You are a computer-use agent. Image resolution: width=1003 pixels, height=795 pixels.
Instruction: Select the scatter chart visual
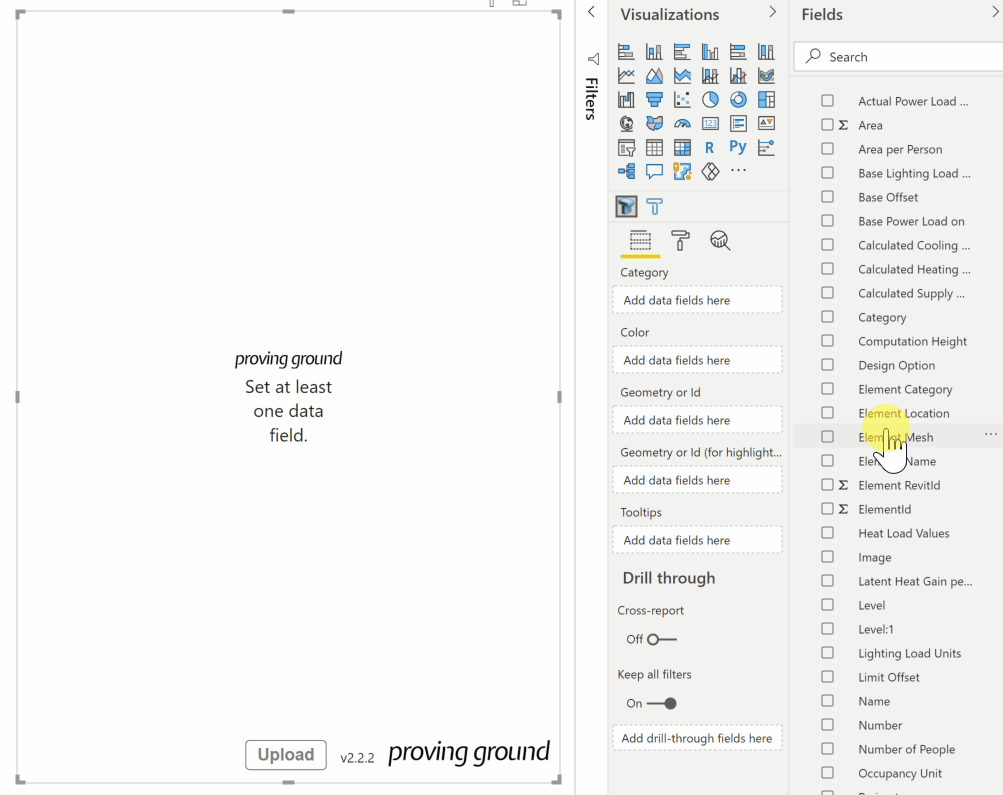coord(682,100)
